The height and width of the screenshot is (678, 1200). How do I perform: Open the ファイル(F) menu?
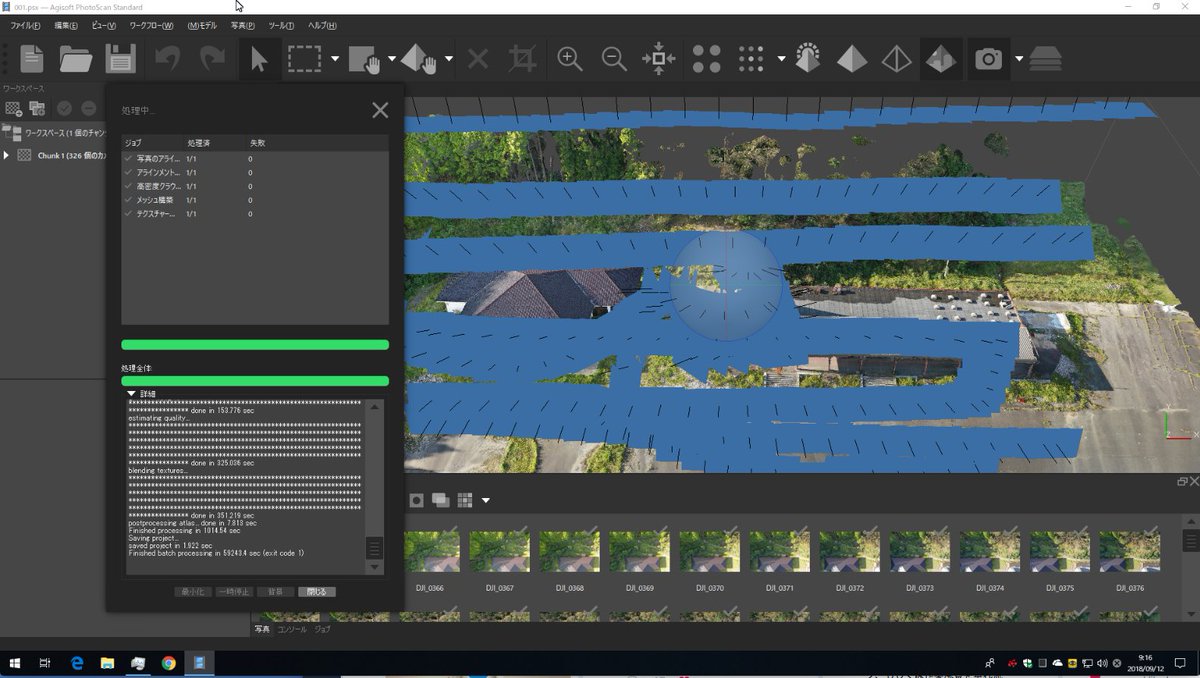click(x=25, y=25)
